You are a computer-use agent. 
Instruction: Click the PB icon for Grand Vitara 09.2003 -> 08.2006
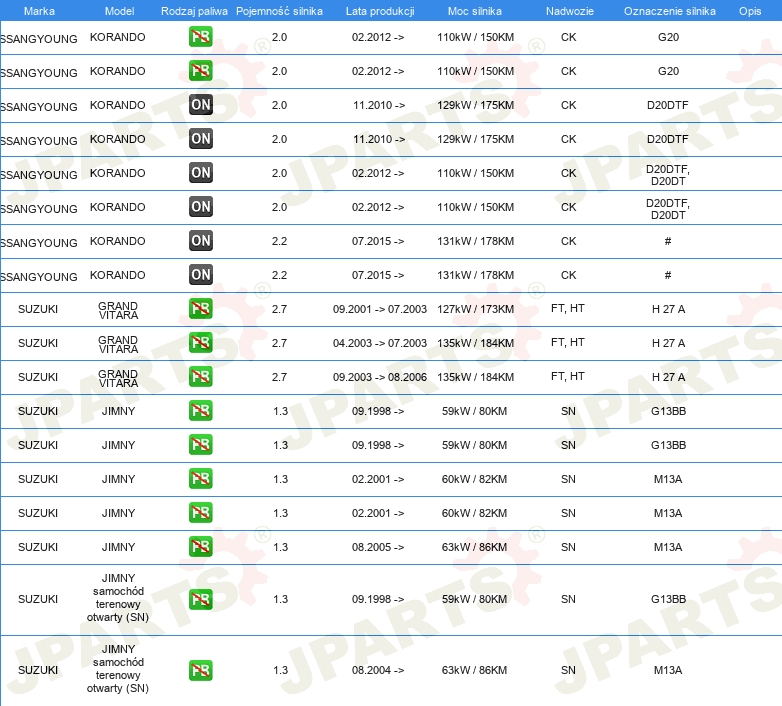(x=201, y=377)
